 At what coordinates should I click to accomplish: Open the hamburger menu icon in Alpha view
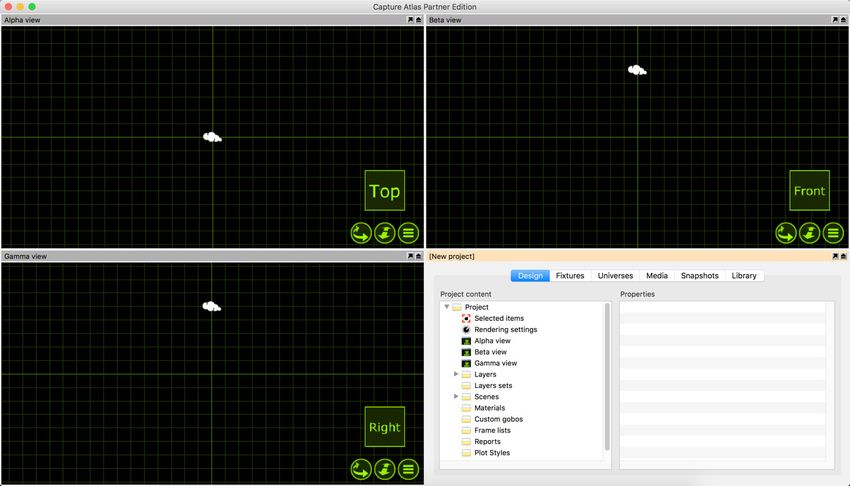pos(409,233)
